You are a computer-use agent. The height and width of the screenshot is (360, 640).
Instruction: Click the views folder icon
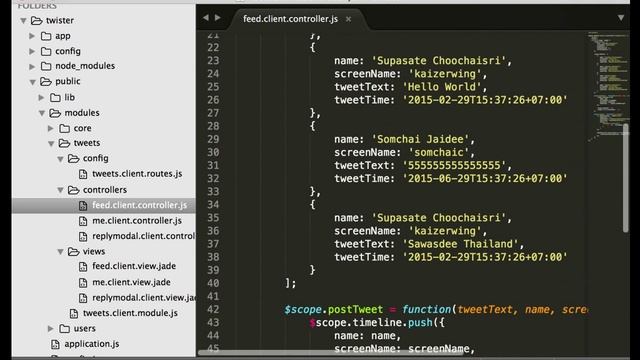[x=73, y=252]
